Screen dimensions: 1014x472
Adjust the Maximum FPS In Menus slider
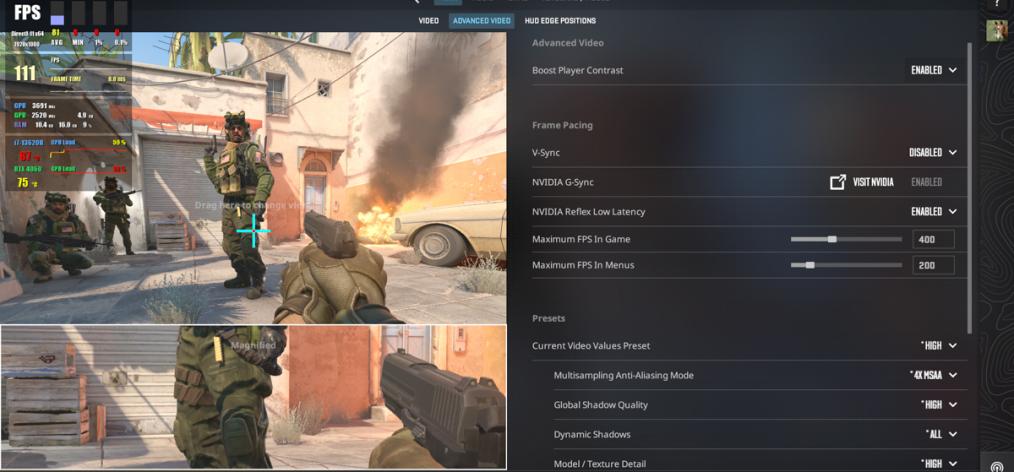[x=846, y=265]
